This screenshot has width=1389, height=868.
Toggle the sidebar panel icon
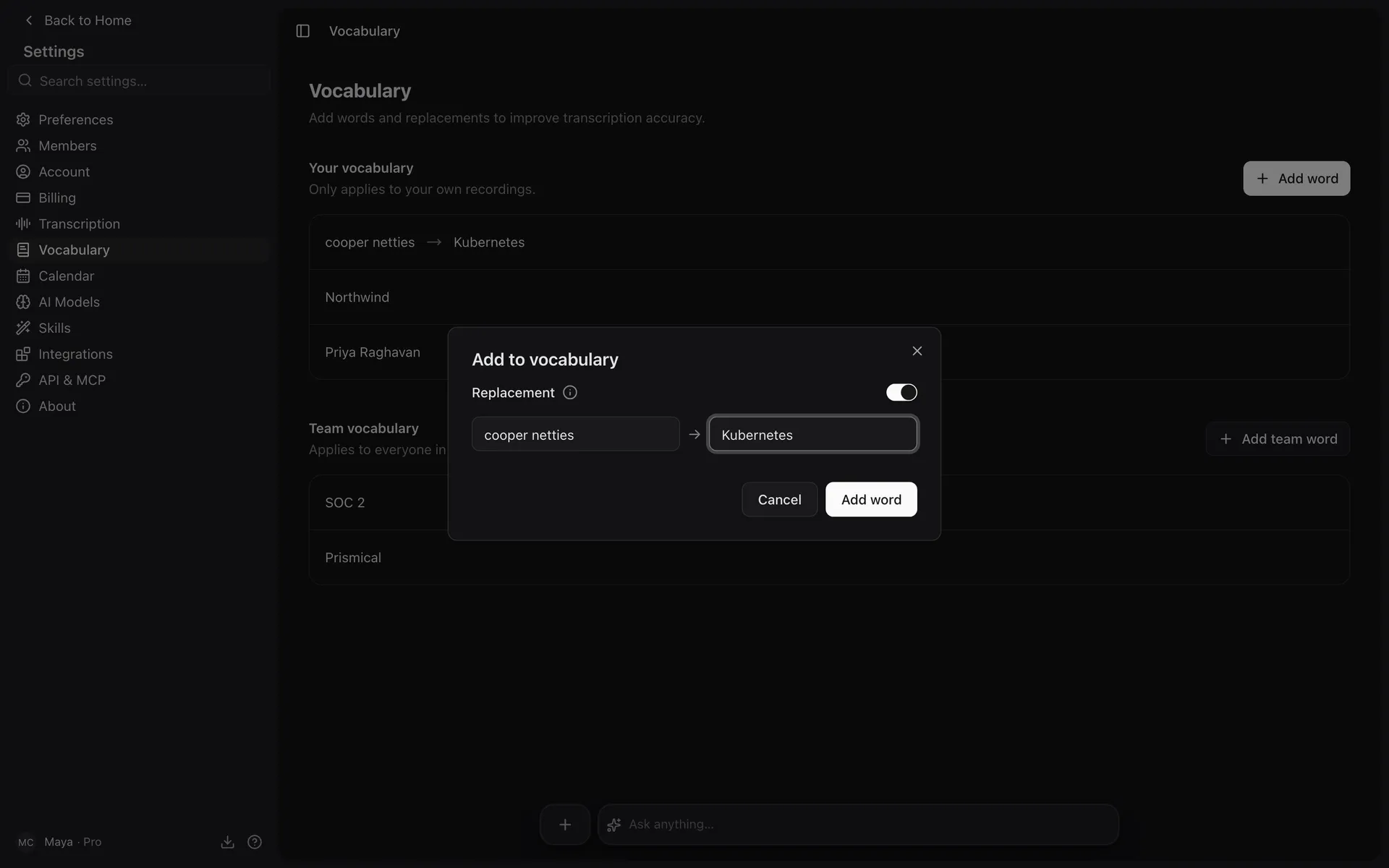pos(302,31)
